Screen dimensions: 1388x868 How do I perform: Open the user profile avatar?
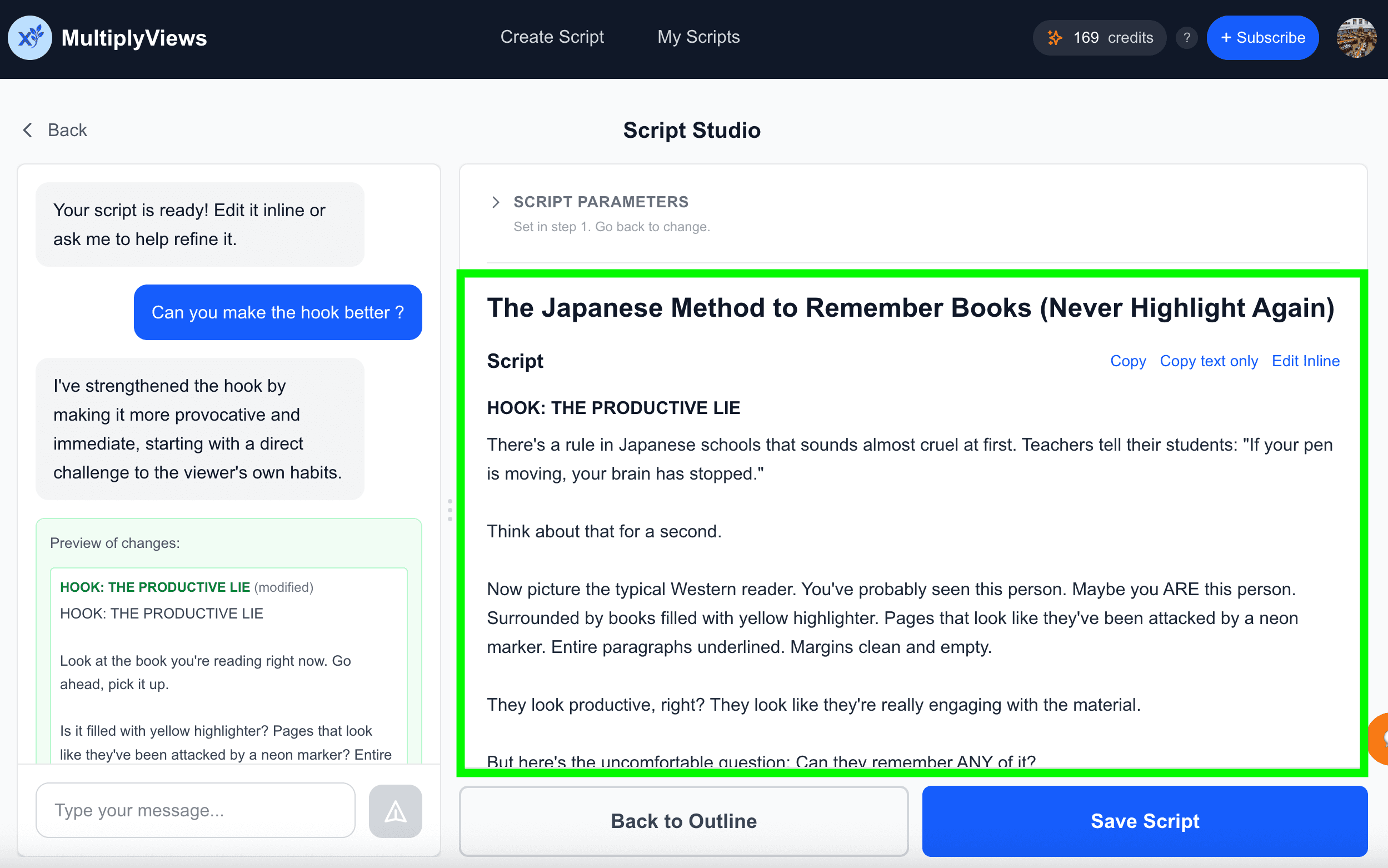1356,38
